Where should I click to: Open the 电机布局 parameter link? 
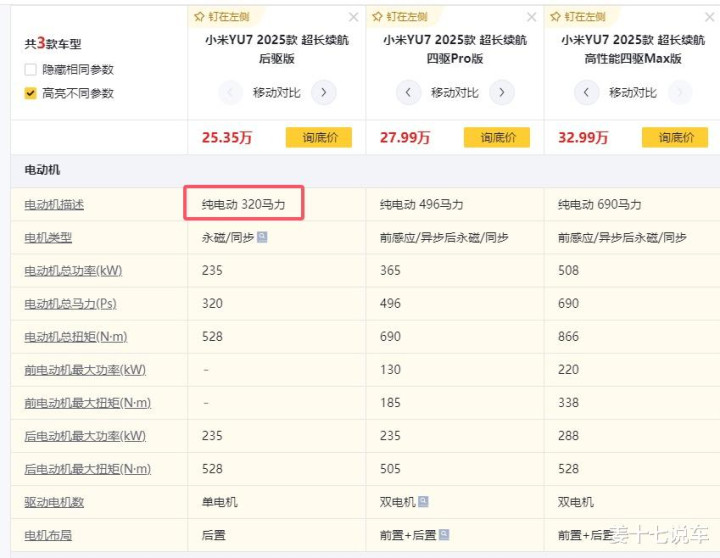pos(48,535)
